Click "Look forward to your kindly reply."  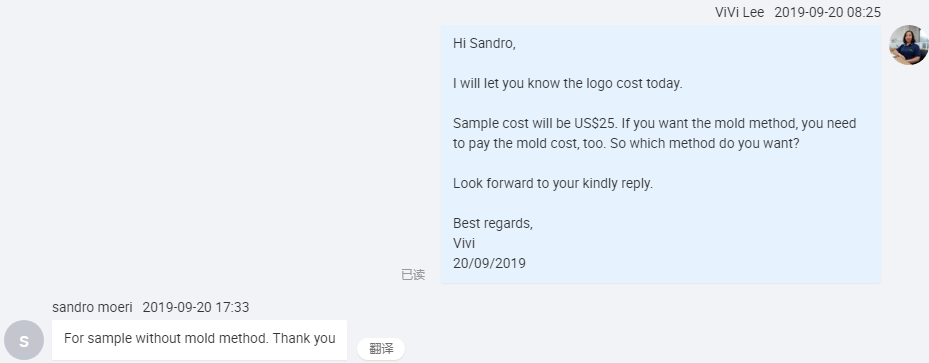(553, 184)
